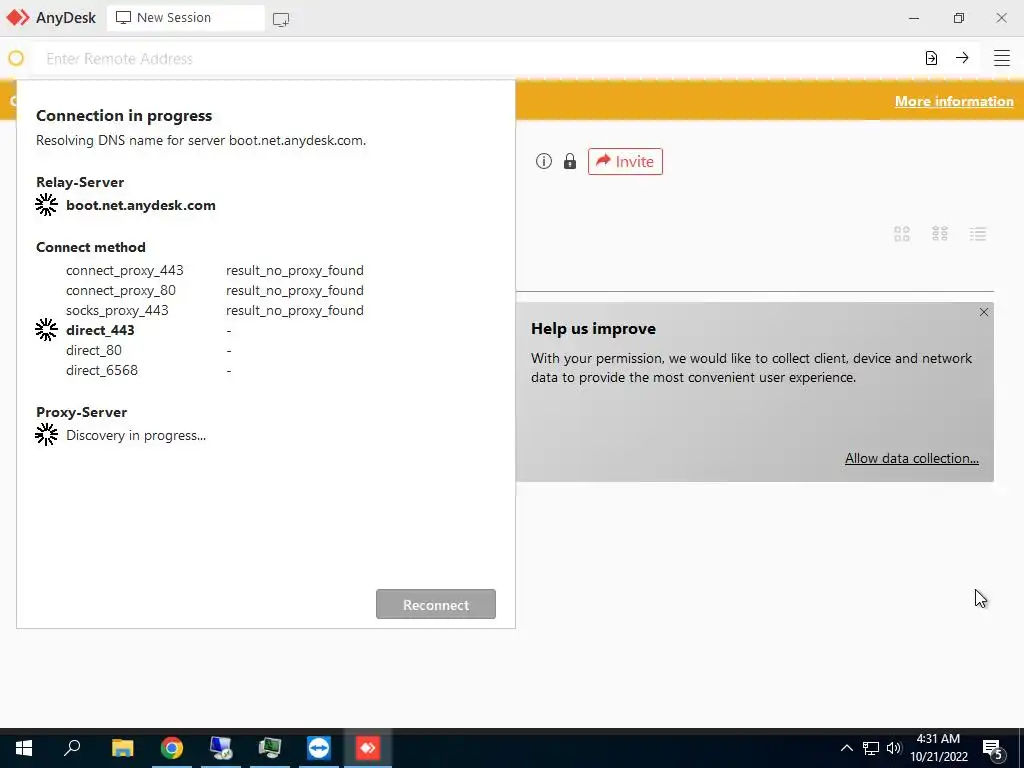Click spinner beside Discovery in progress
The width and height of the screenshot is (1024, 768).
pos(46,434)
